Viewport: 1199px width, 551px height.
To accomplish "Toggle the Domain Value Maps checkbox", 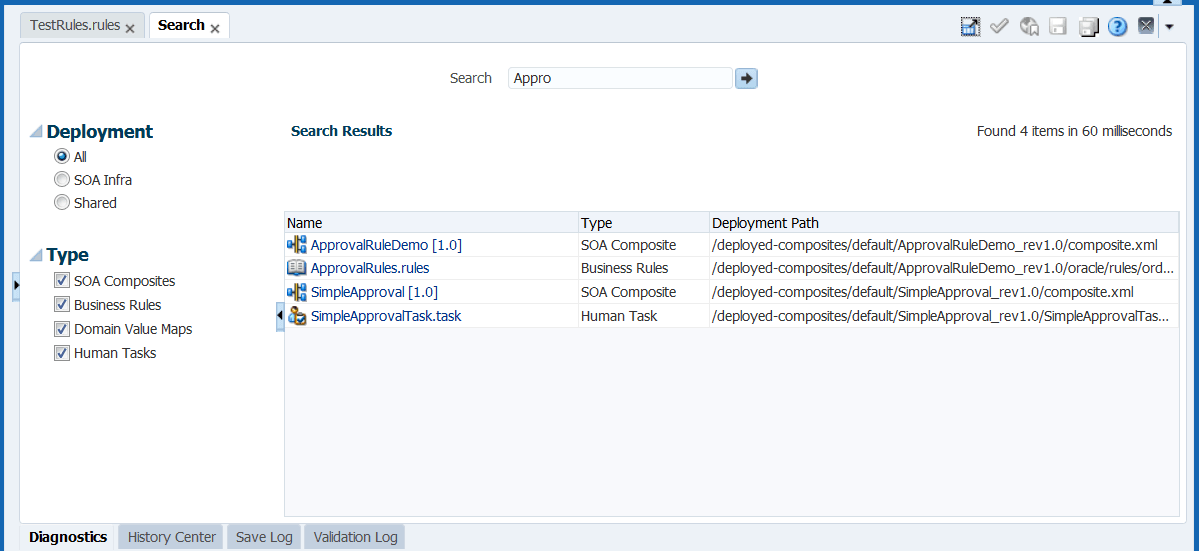I will tap(62, 329).
